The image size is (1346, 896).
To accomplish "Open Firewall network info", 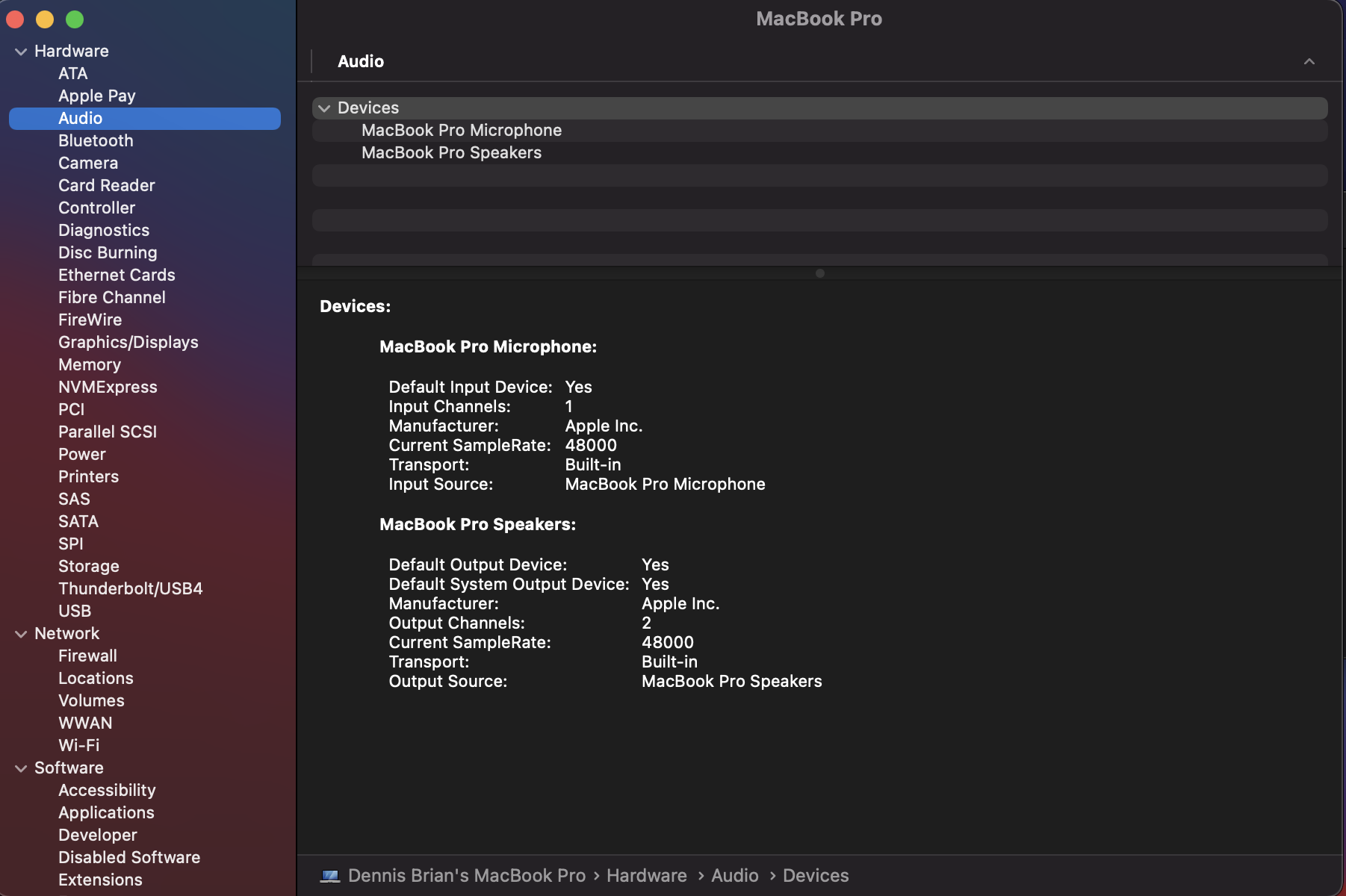I will pos(88,656).
